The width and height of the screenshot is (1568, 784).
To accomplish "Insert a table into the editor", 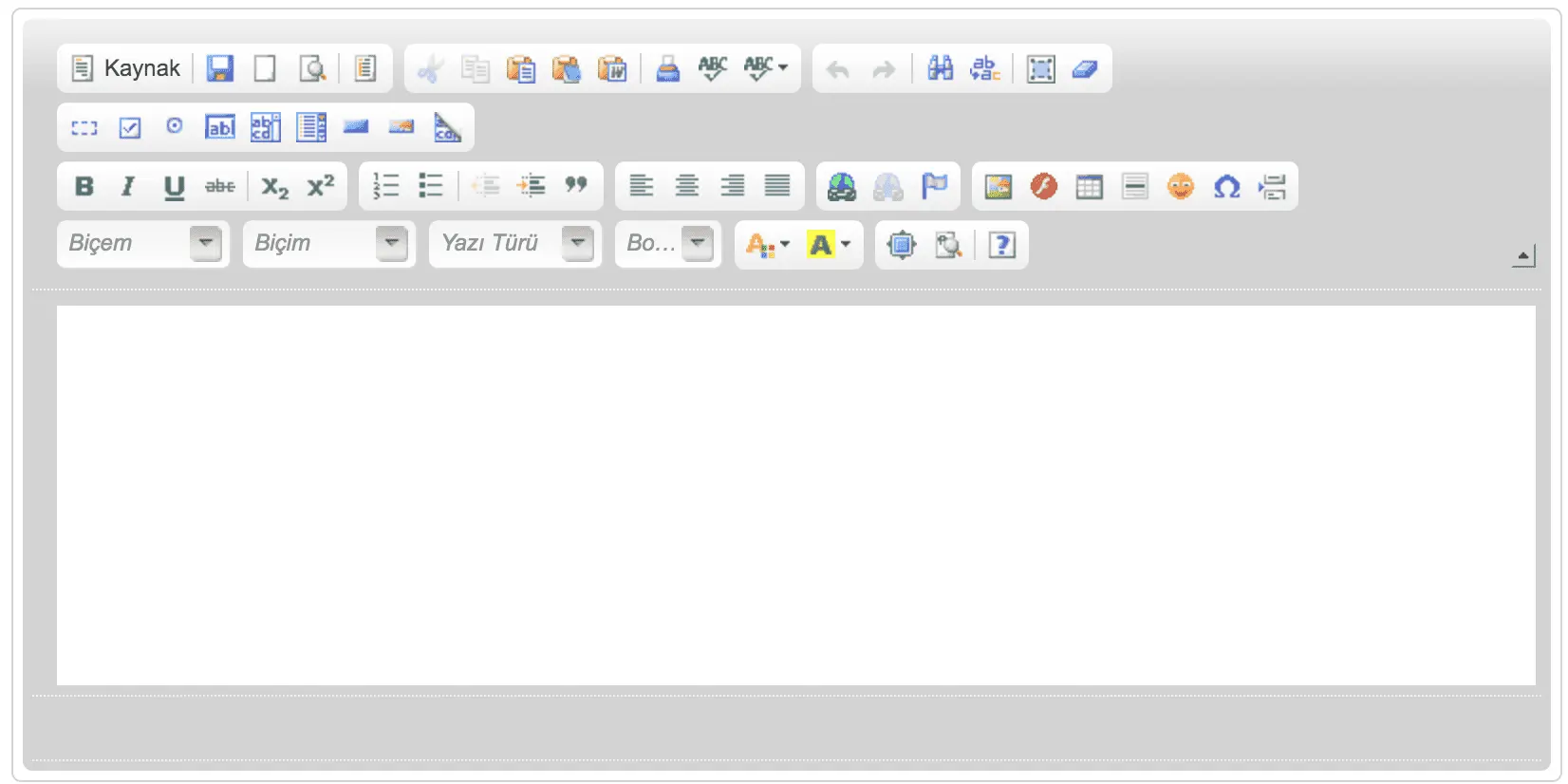I will pyautogui.click(x=1089, y=186).
